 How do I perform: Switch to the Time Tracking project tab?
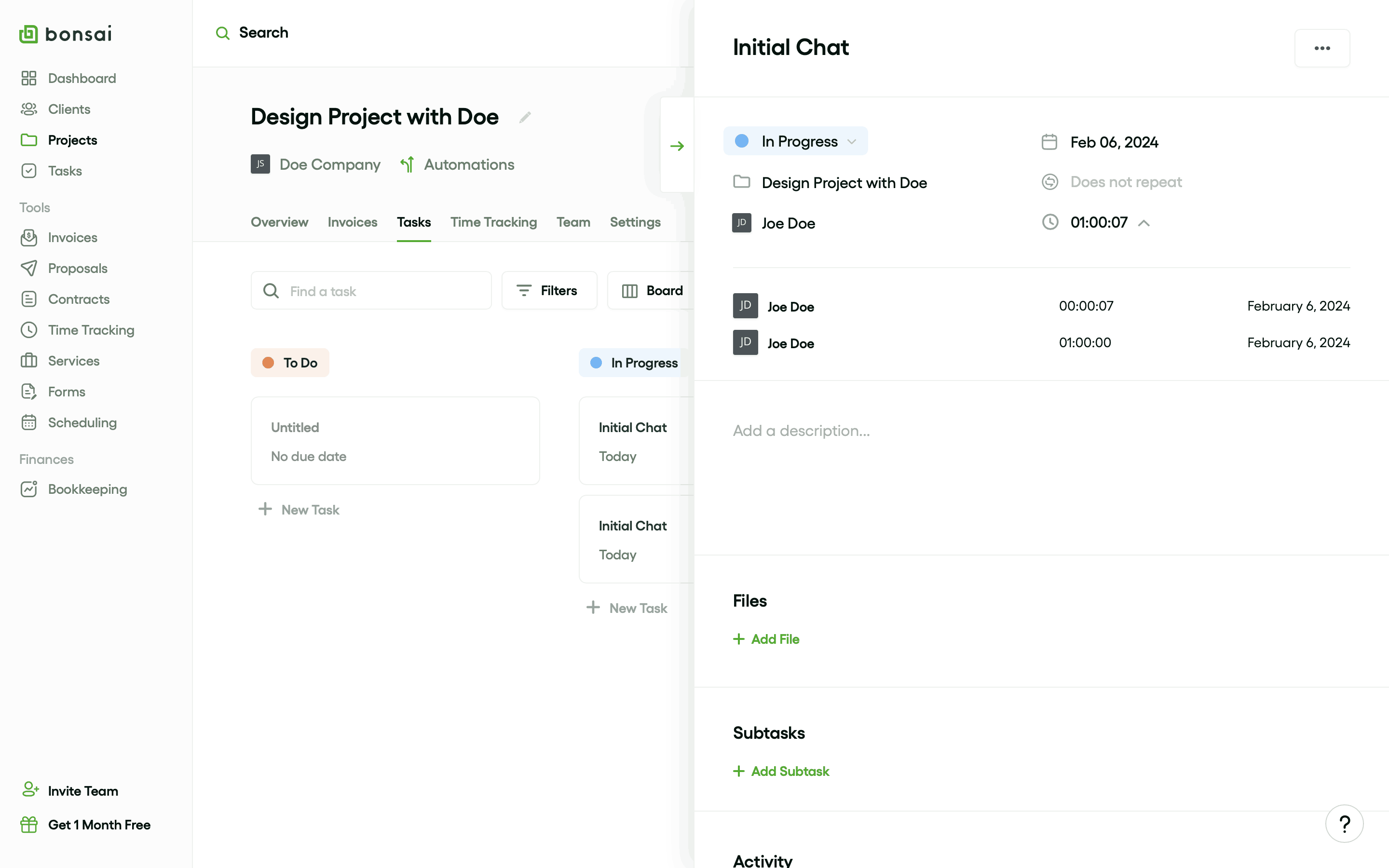tap(493, 222)
